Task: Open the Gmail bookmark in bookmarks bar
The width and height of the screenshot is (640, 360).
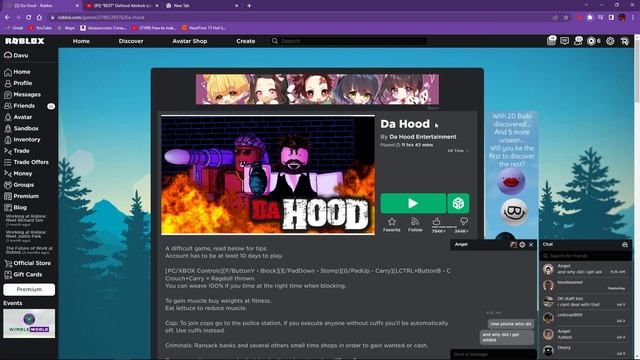Action: tap(14, 28)
